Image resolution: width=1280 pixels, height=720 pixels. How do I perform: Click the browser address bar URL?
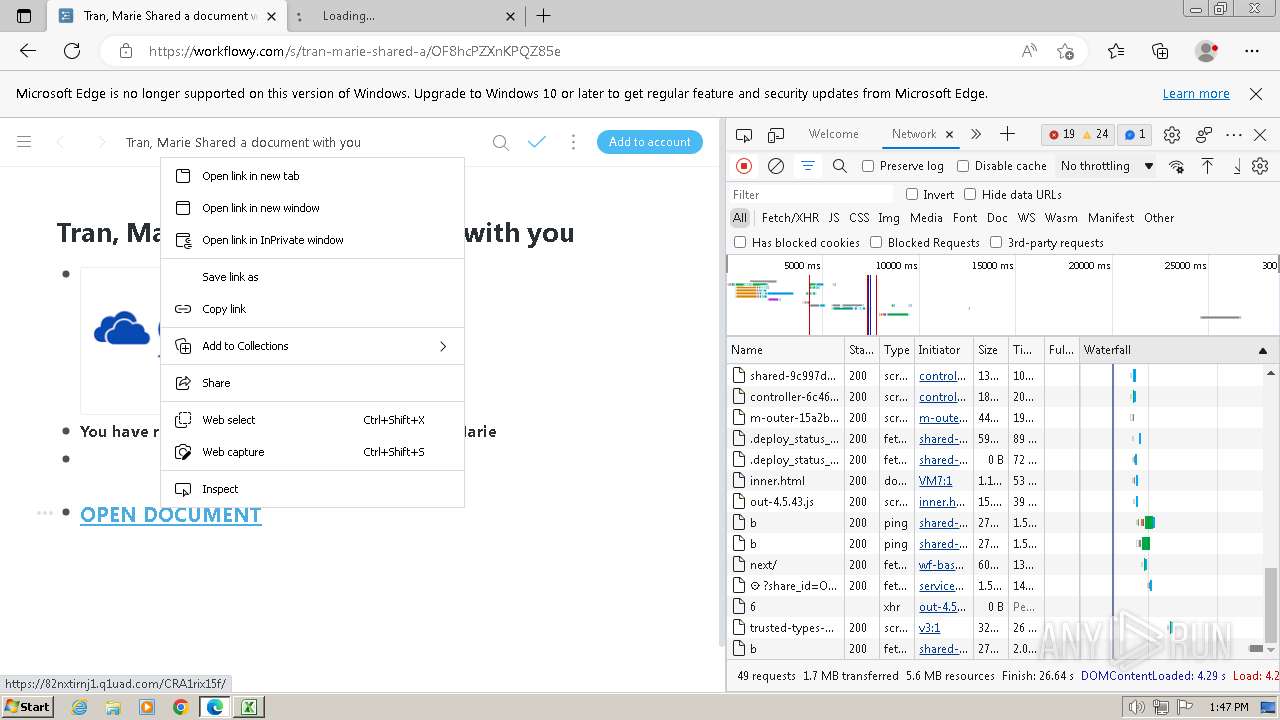[x=354, y=51]
